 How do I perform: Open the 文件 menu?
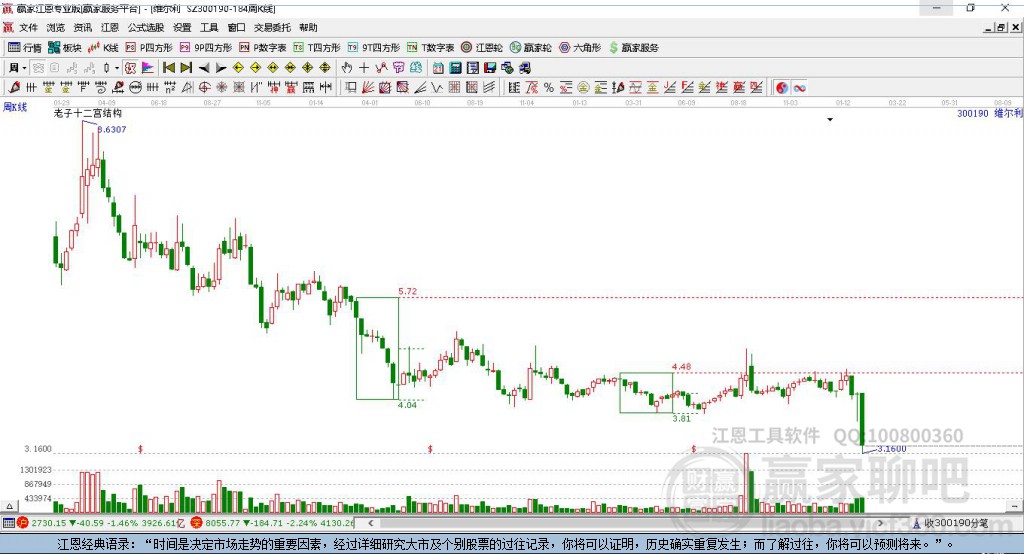[x=28, y=27]
